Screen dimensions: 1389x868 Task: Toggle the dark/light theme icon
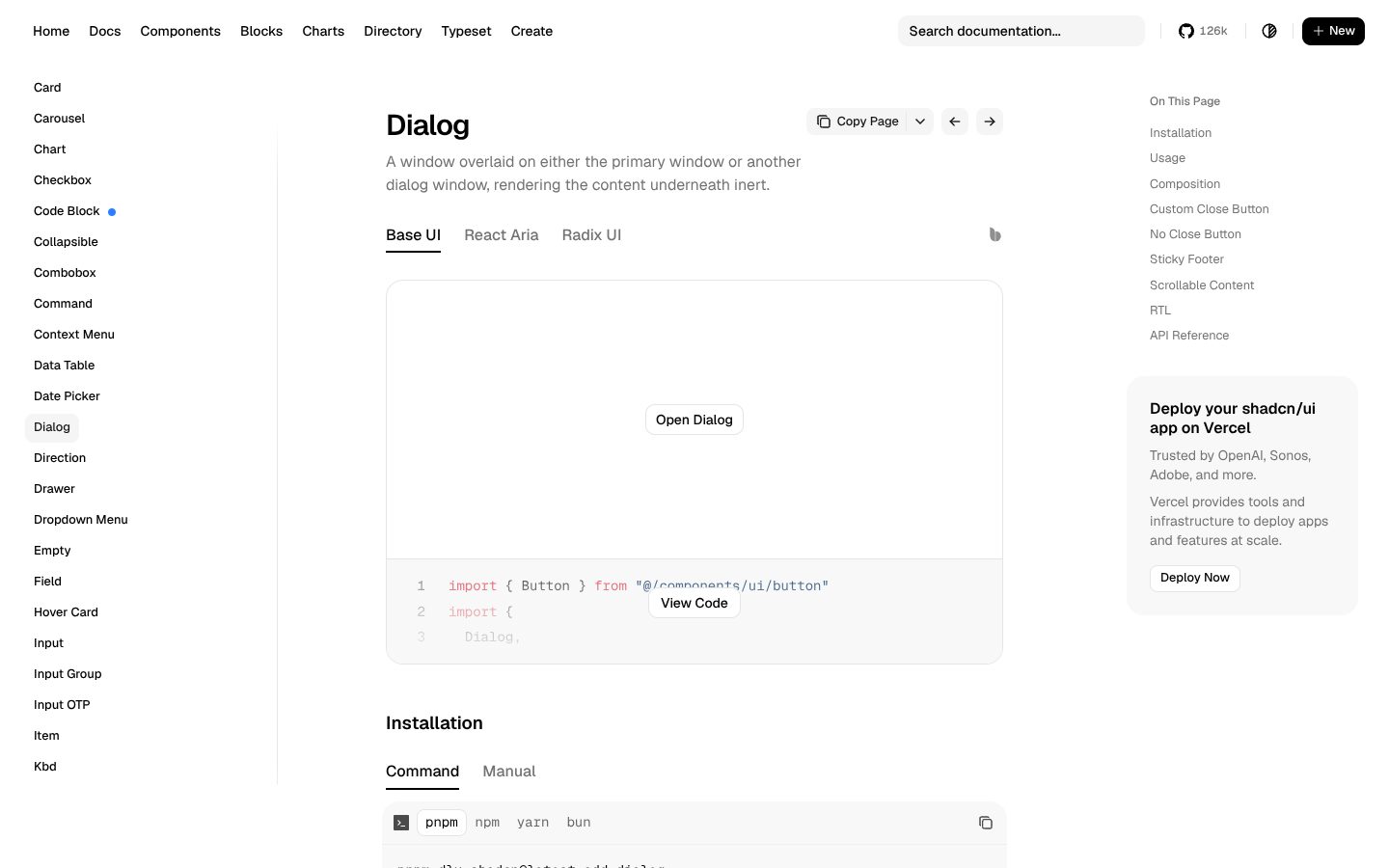coord(1269,31)
